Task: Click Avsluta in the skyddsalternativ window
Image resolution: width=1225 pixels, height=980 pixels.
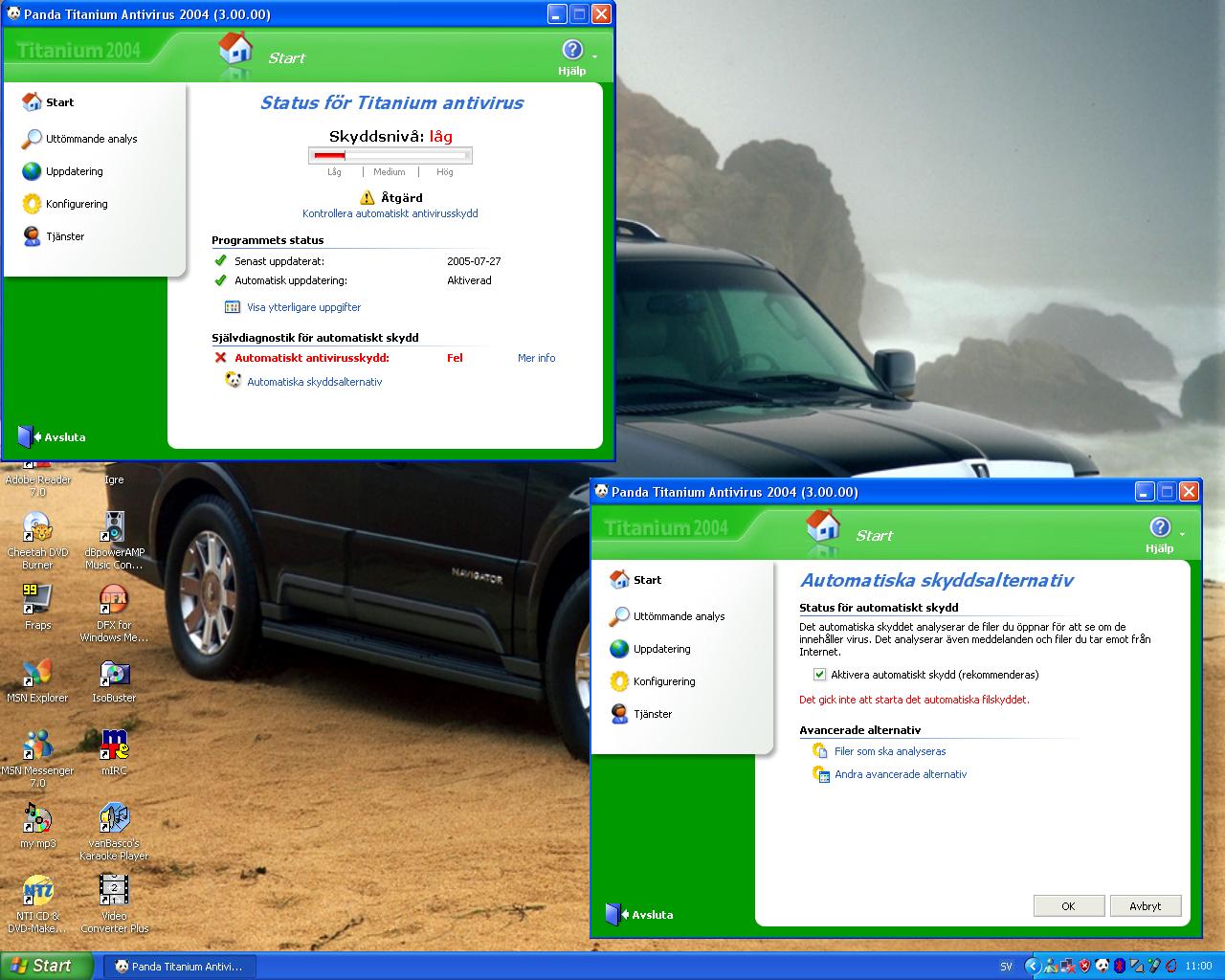Action: click(x=639, y=914)
